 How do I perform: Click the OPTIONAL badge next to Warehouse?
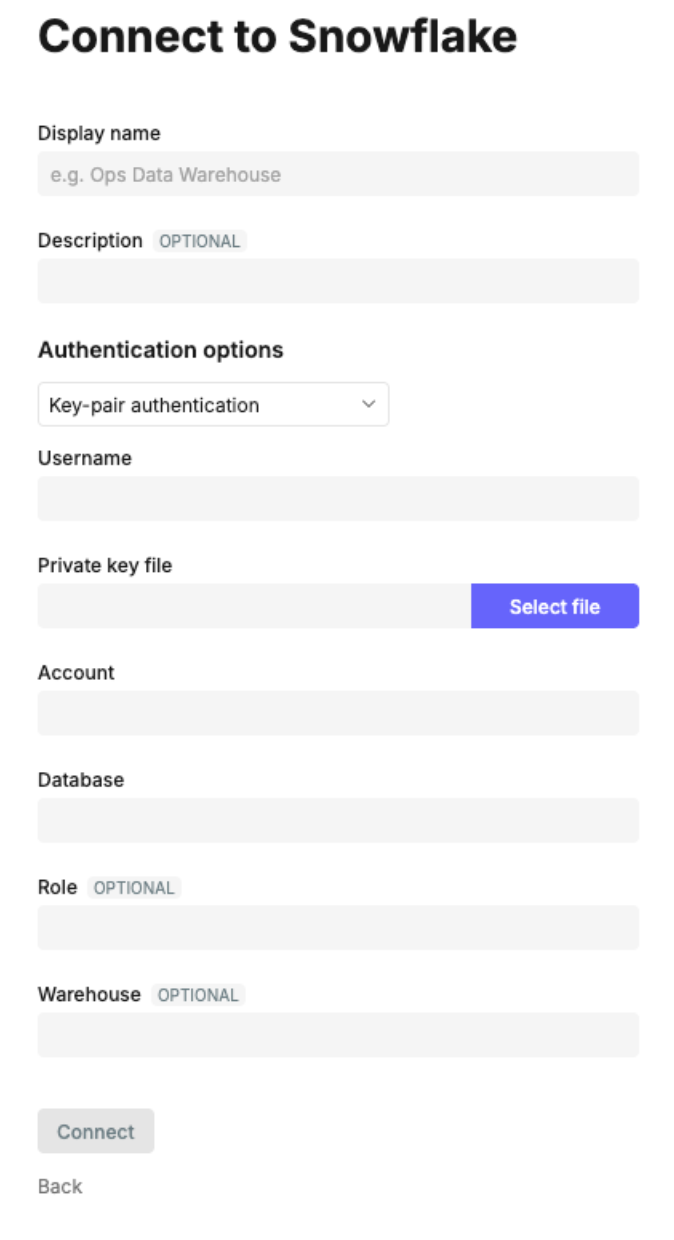[198, 995]
